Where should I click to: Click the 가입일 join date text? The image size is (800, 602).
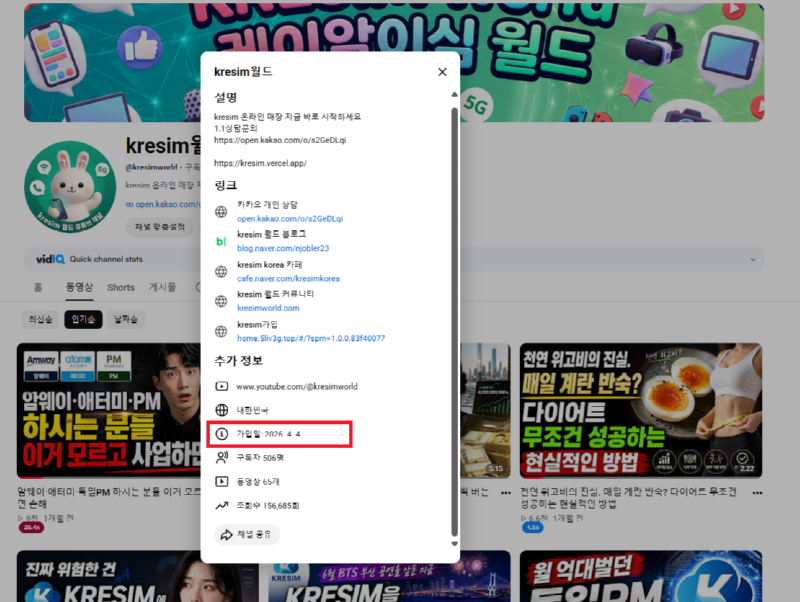[268, 434]
